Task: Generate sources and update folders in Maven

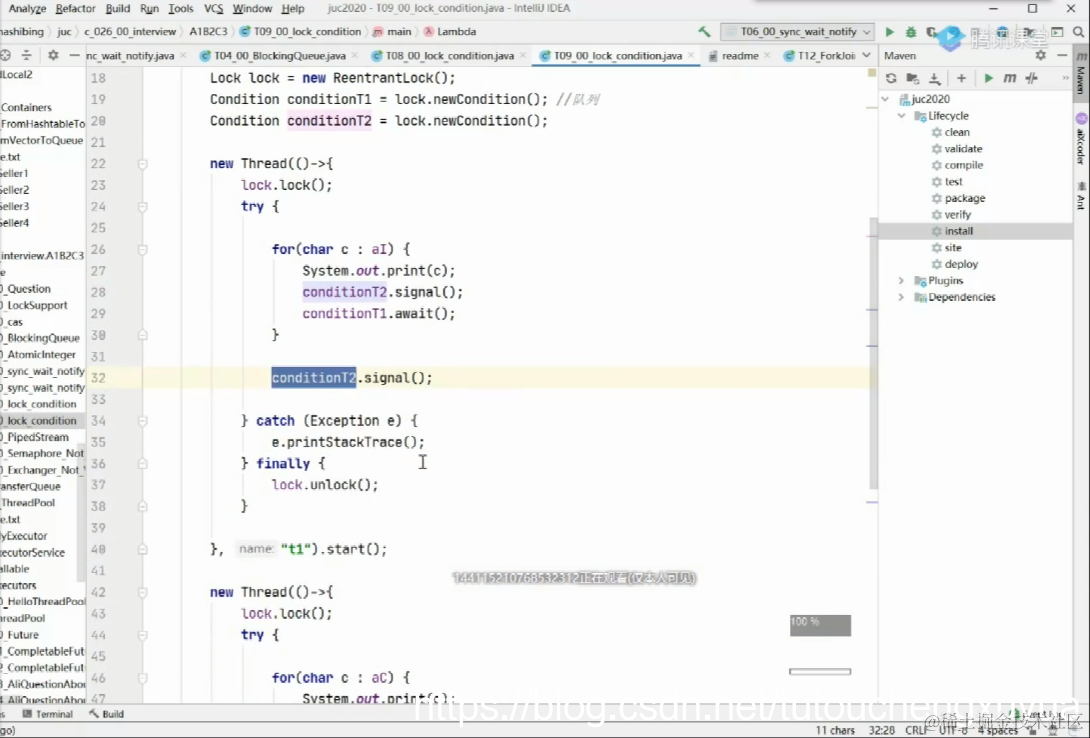Action: tap(913, 79)
